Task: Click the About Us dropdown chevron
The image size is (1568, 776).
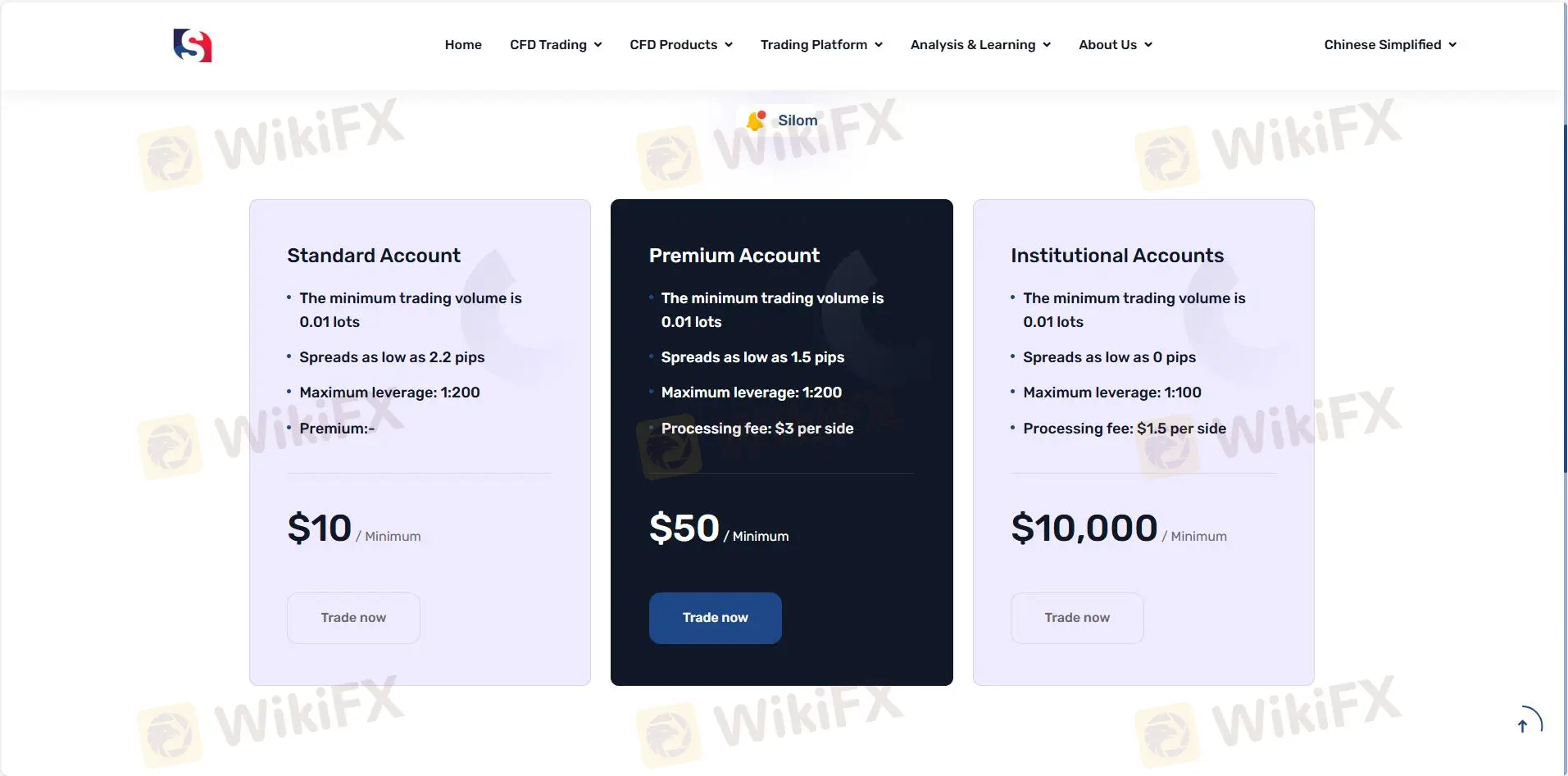Action: click(x=1148, y=45)
